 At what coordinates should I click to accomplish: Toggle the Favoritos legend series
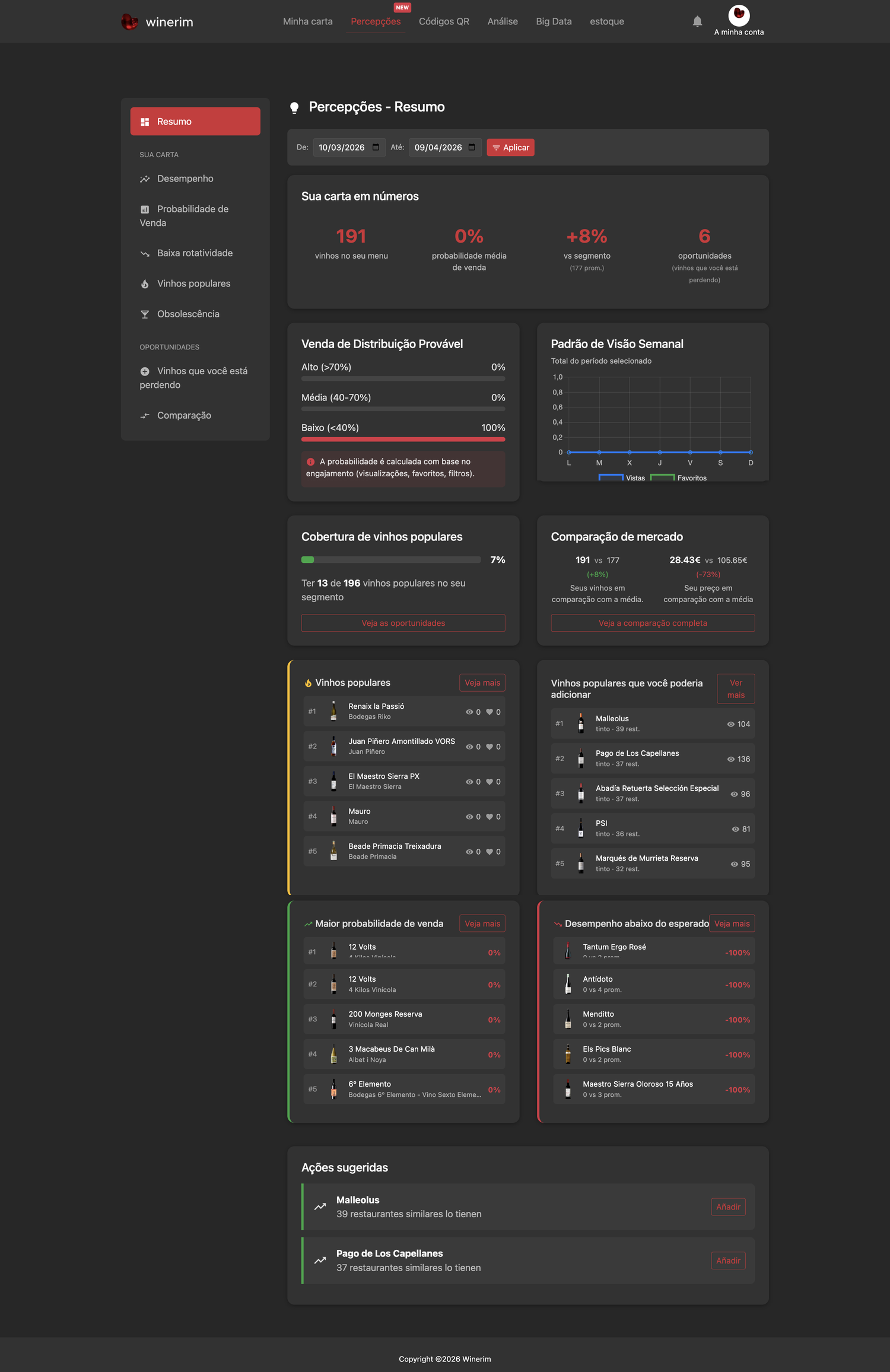coord(679,478)
